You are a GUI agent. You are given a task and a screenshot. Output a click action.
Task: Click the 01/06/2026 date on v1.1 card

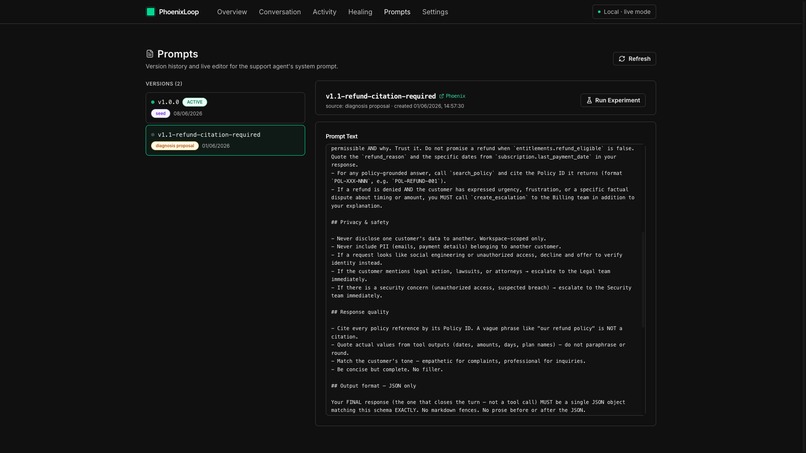tap(216, 146)
